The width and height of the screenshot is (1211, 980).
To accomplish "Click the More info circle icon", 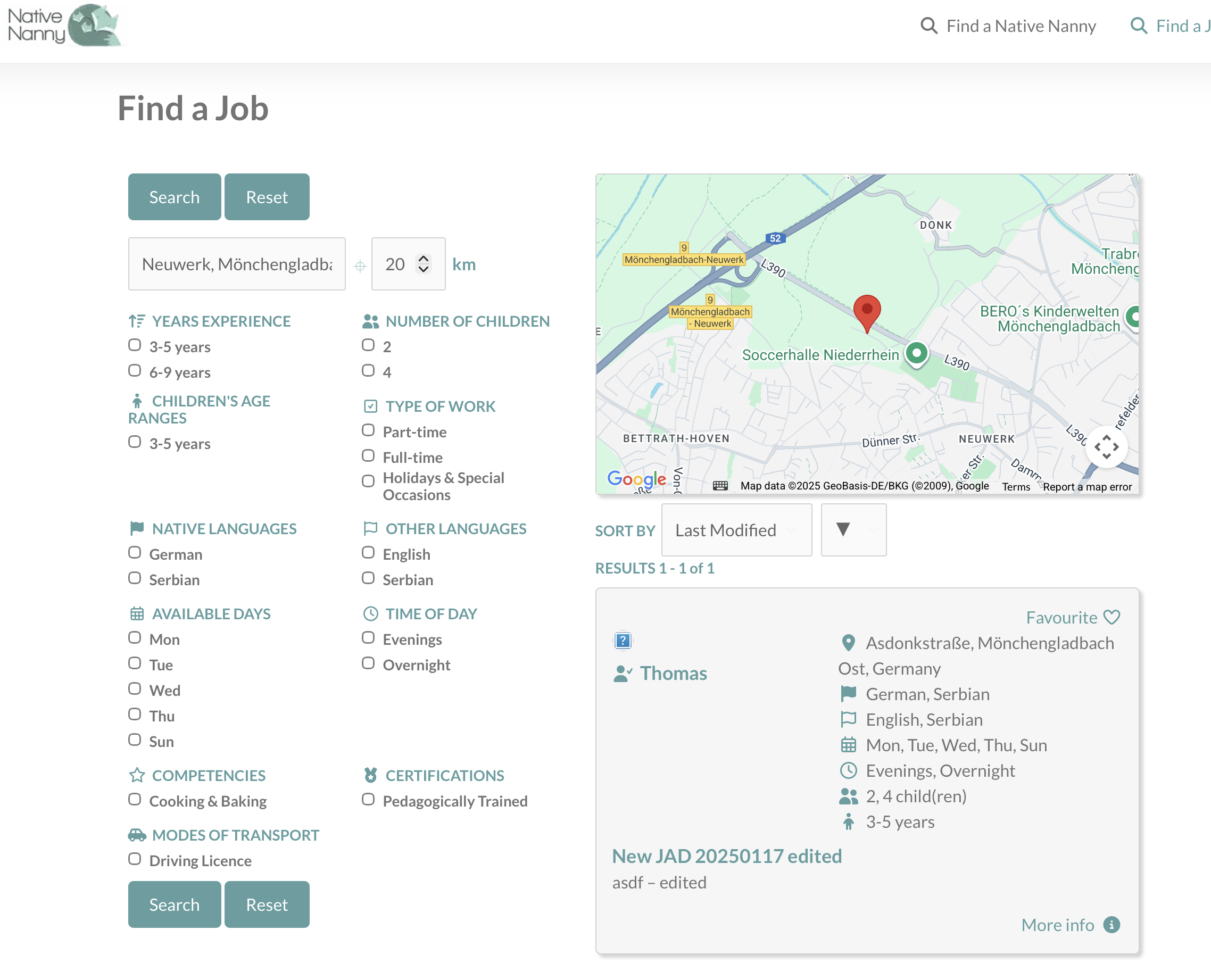I will [1111, 925].
